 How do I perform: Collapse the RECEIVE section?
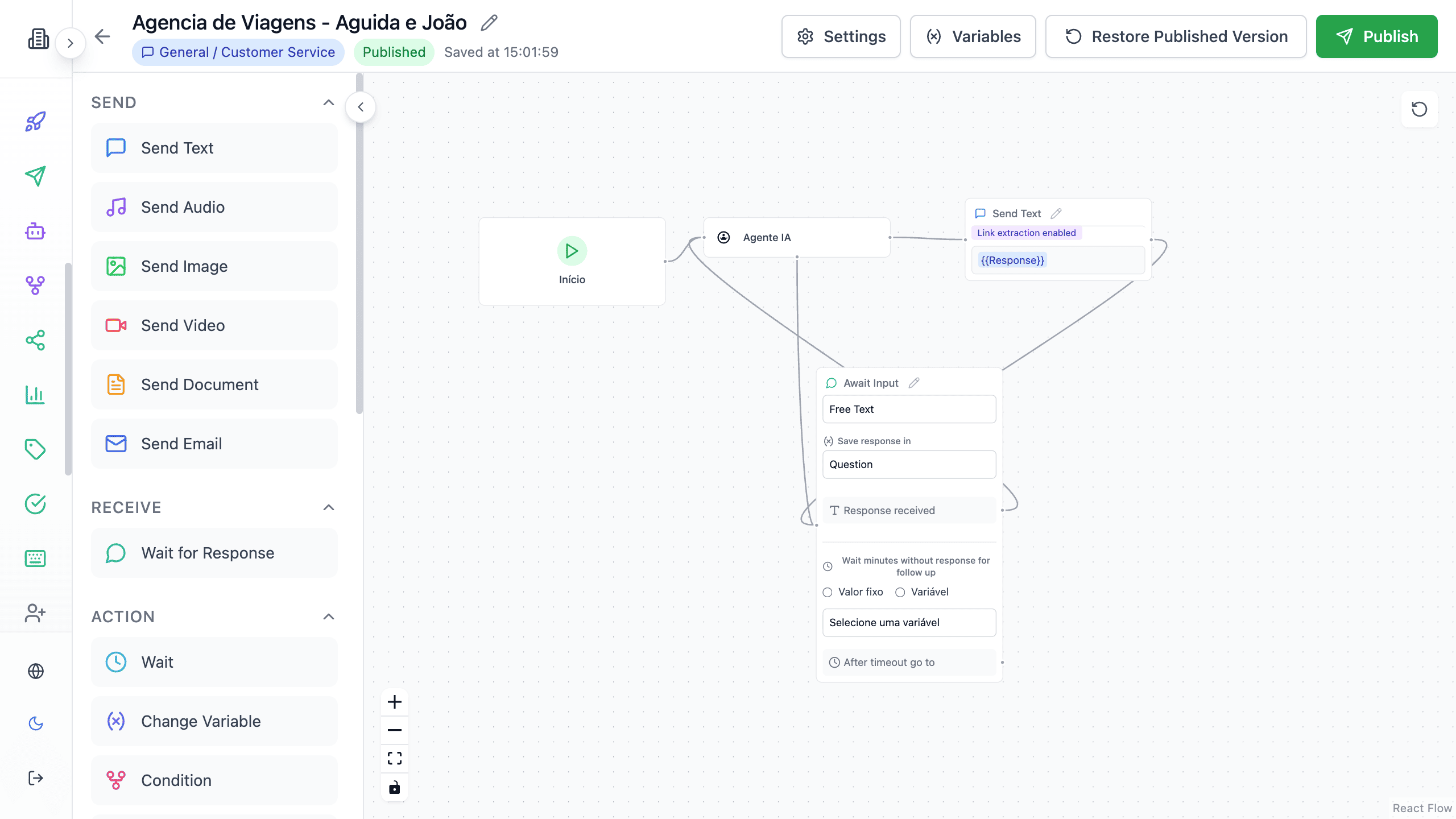coord(328,507)
